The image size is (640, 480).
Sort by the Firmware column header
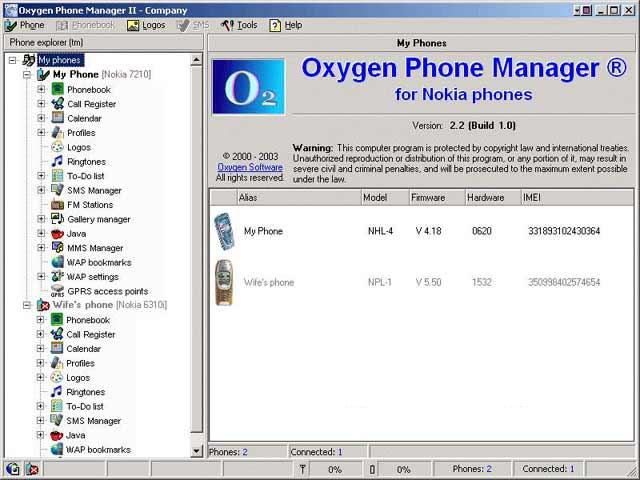click(x=437, y=198)
